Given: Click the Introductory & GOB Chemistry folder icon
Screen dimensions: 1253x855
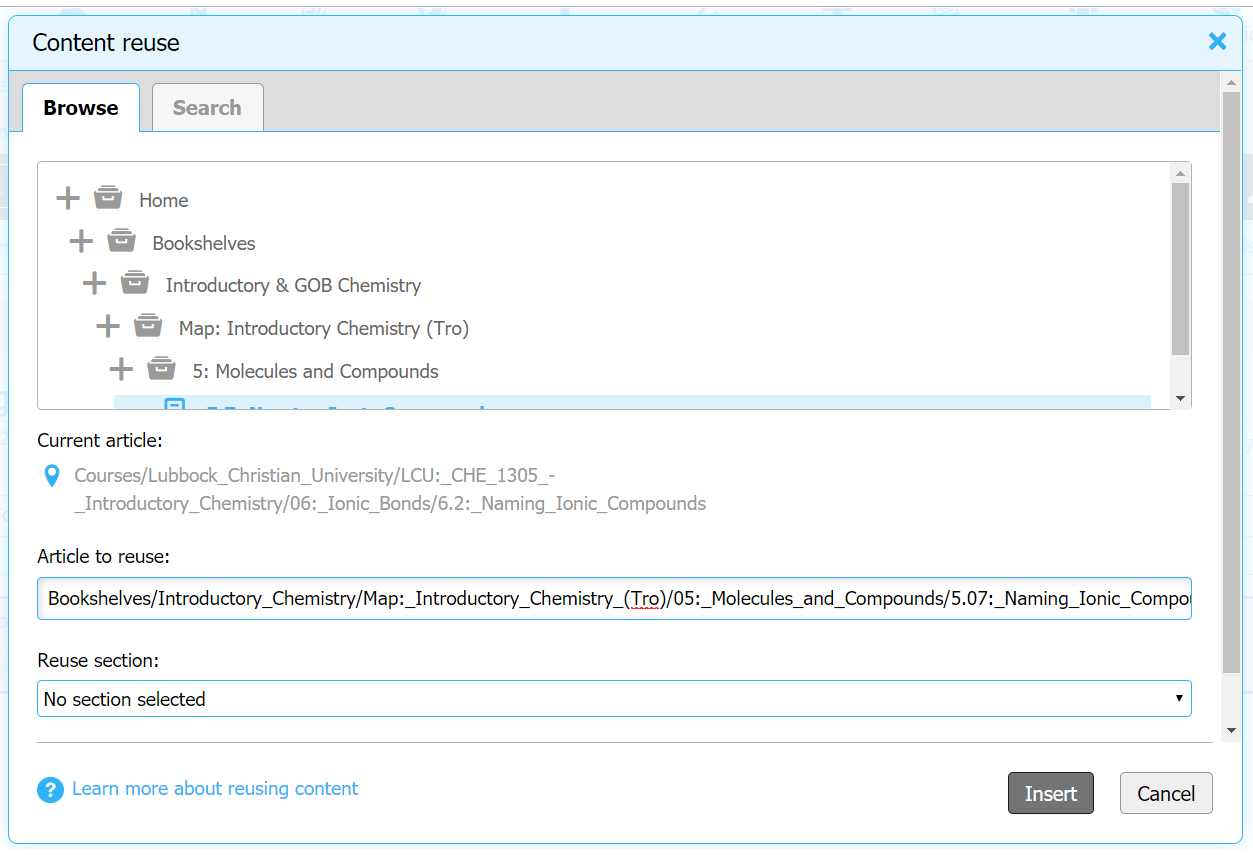Looking at the screenshot, I should (x=135, y=284).
